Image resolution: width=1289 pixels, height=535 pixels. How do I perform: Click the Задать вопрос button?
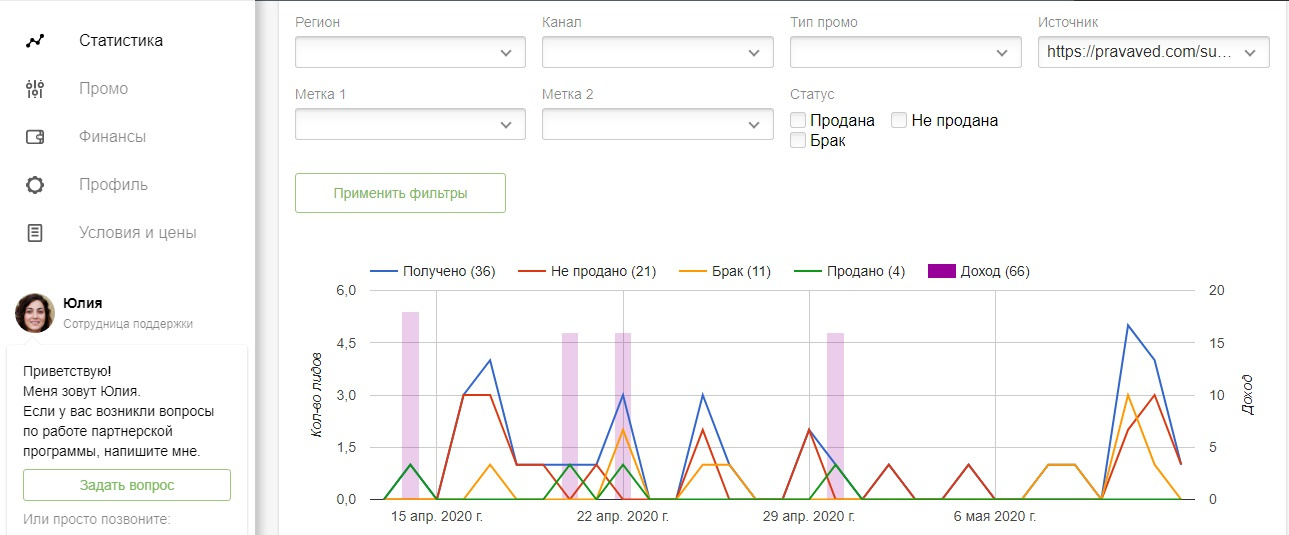pyautogui.click(x=127, y=485)
